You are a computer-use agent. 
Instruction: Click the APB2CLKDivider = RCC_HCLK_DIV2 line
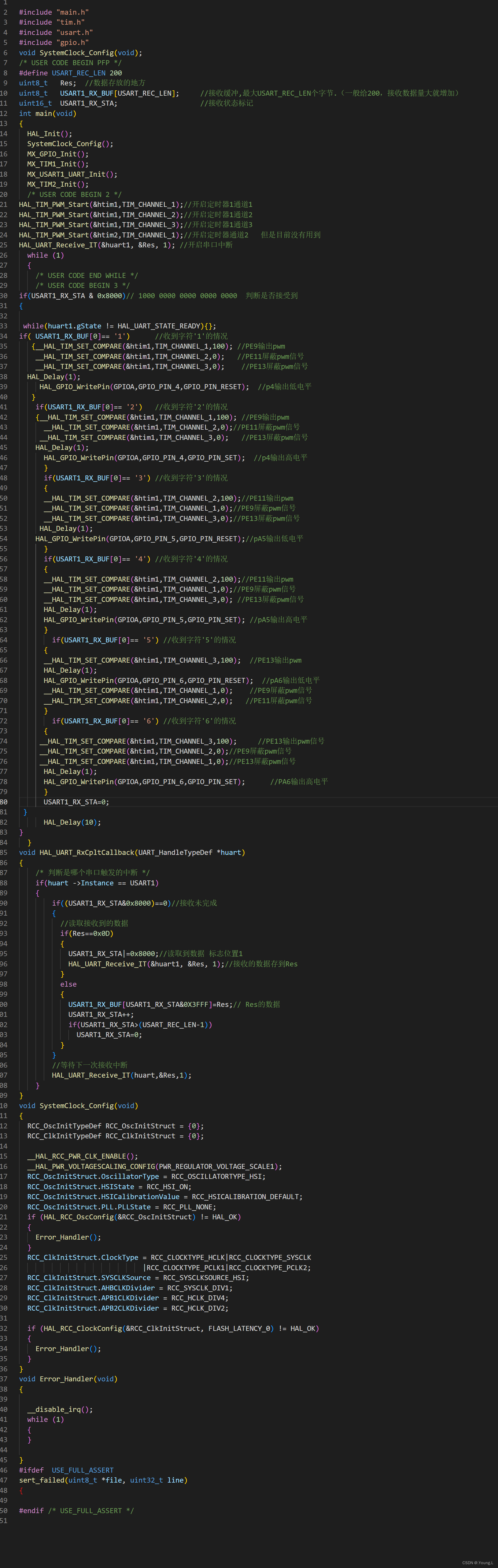coord(128,1309)
